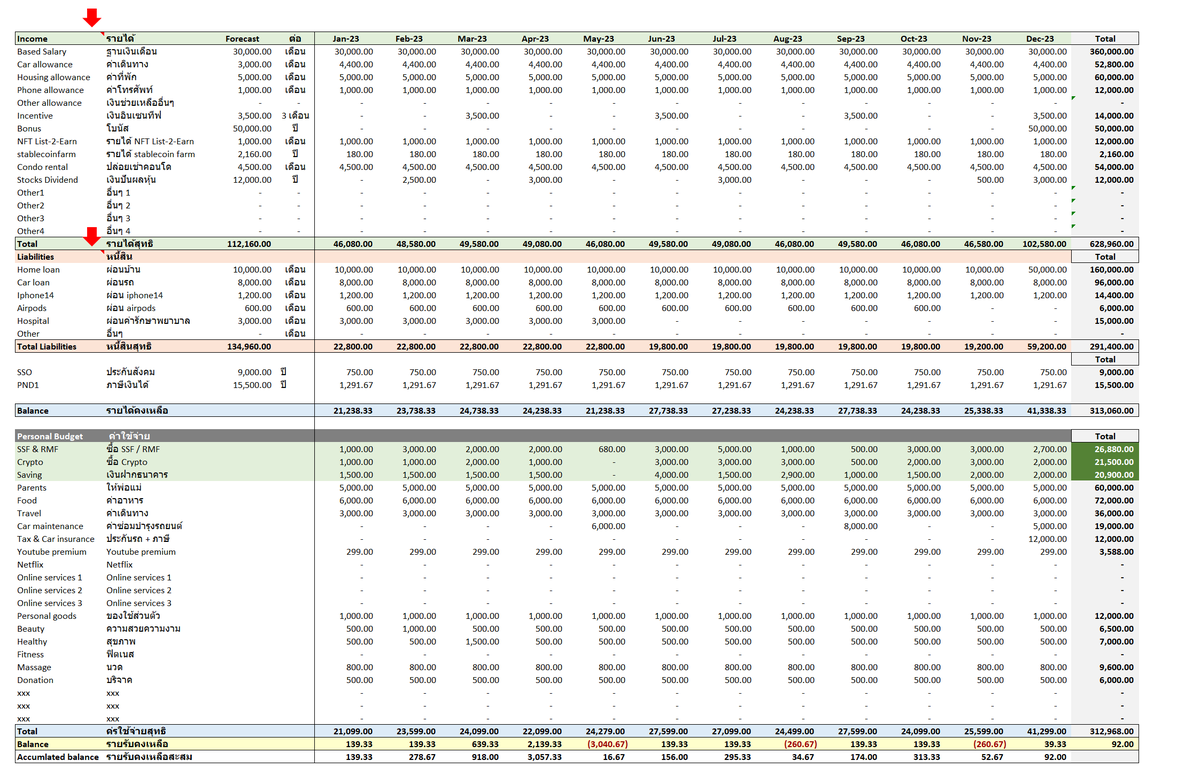Click the Phone allowance row label
This screenshot has height=776, width=1200.
tap(50, 90)
